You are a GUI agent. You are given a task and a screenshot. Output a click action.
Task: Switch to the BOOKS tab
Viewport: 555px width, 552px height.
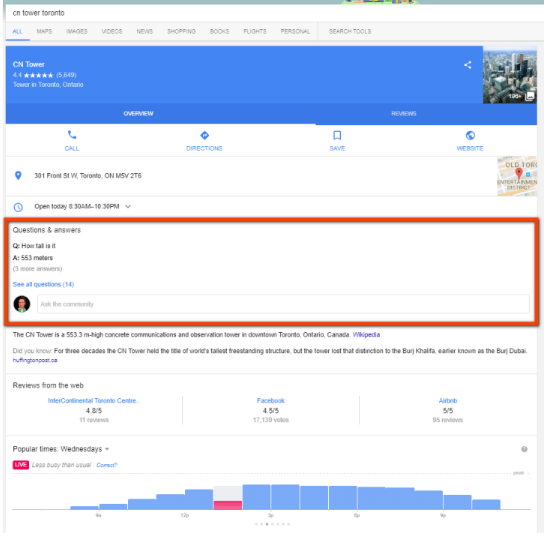coord(219,31)
